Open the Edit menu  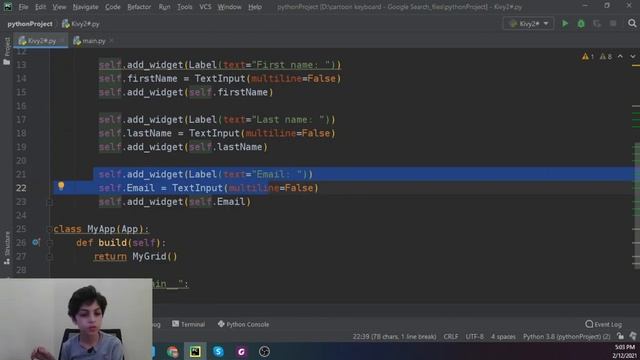pyautogui.click(x=40, y=7)
